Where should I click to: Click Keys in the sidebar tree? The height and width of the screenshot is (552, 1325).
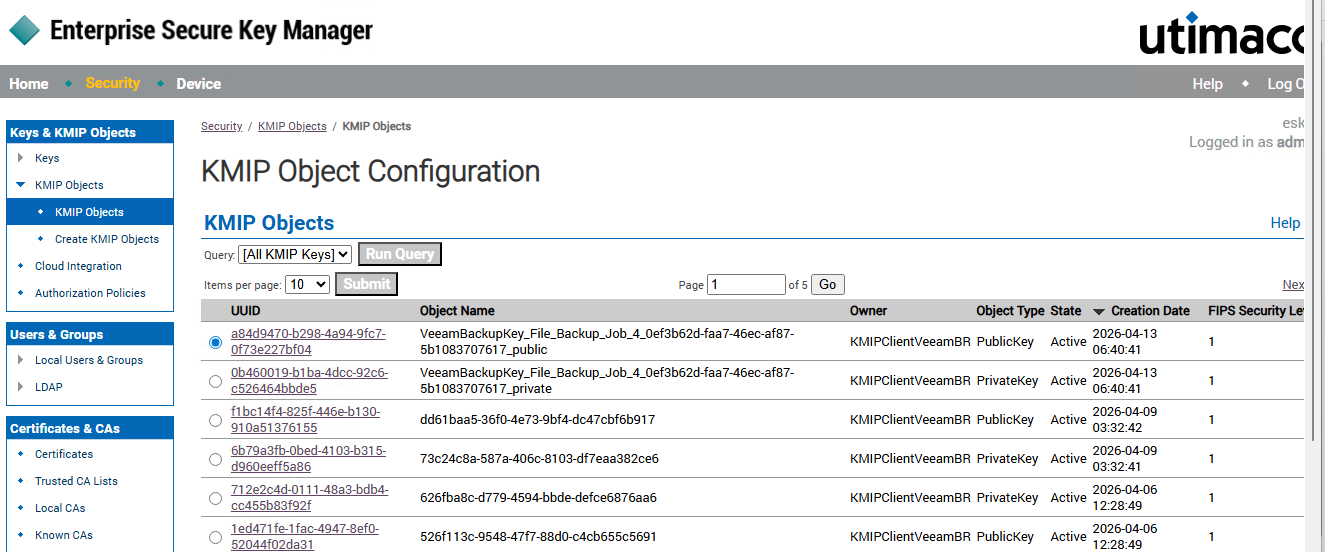tap(47, 158)
